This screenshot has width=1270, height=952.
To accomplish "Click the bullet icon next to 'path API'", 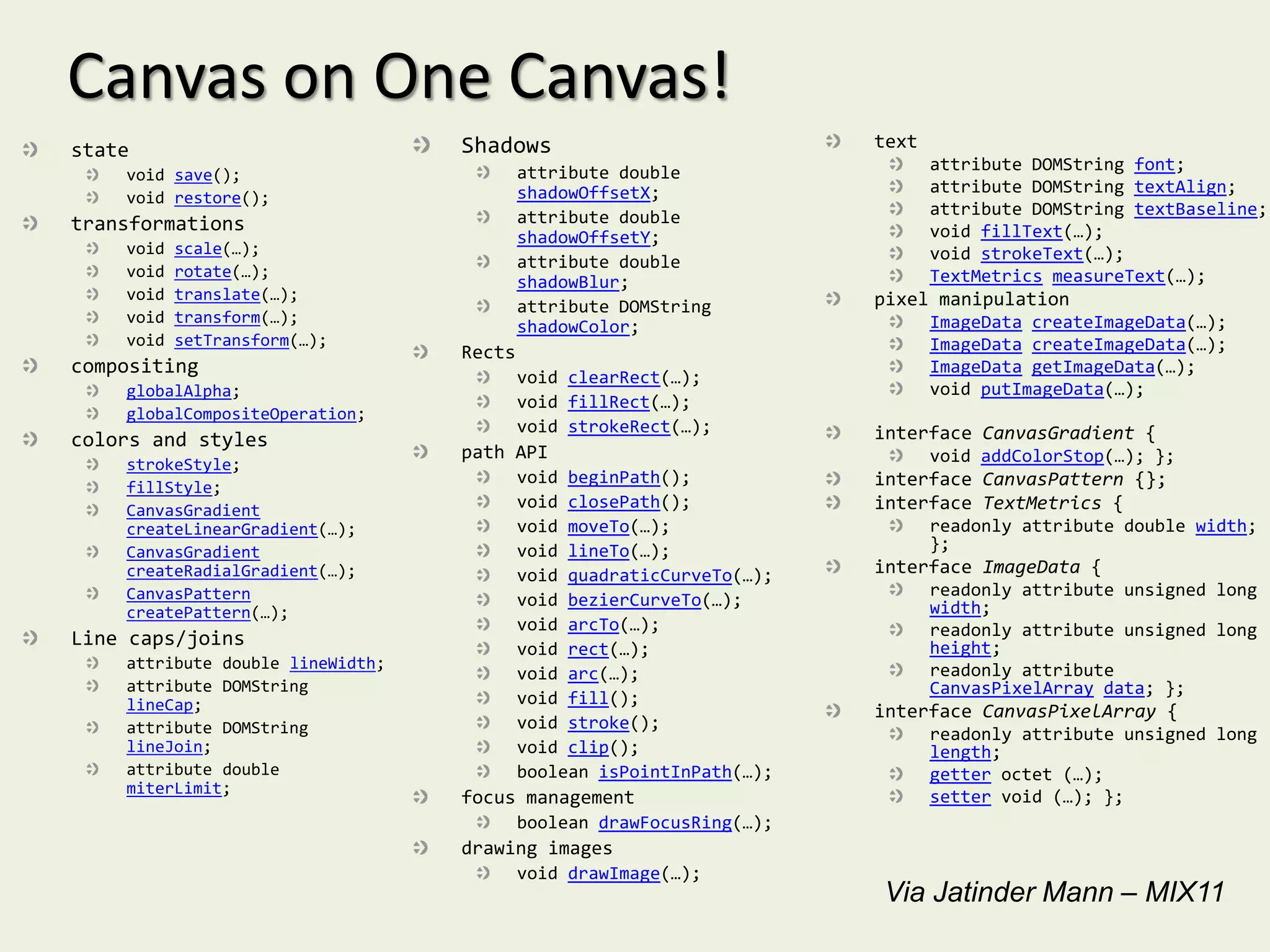I will click(x=421, y=452).
